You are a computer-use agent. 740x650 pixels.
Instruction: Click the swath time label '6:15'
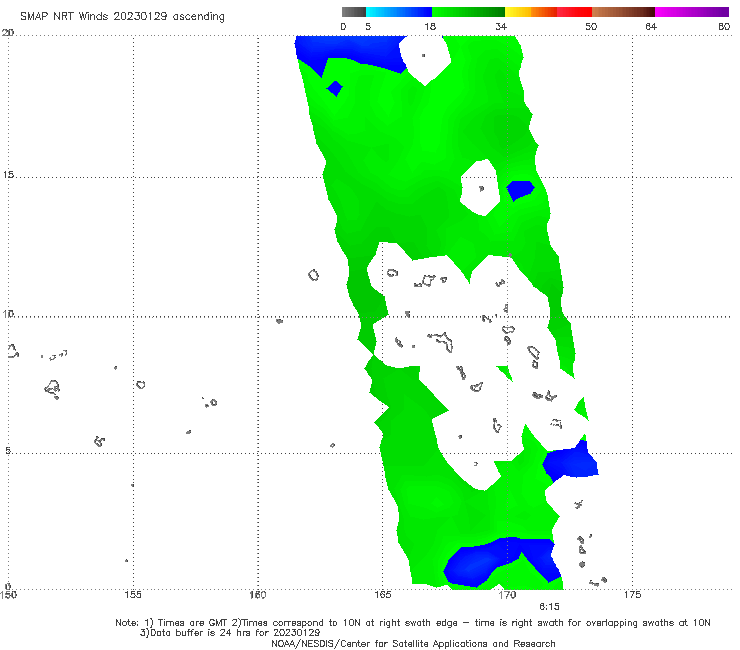(x=549, y=607)
